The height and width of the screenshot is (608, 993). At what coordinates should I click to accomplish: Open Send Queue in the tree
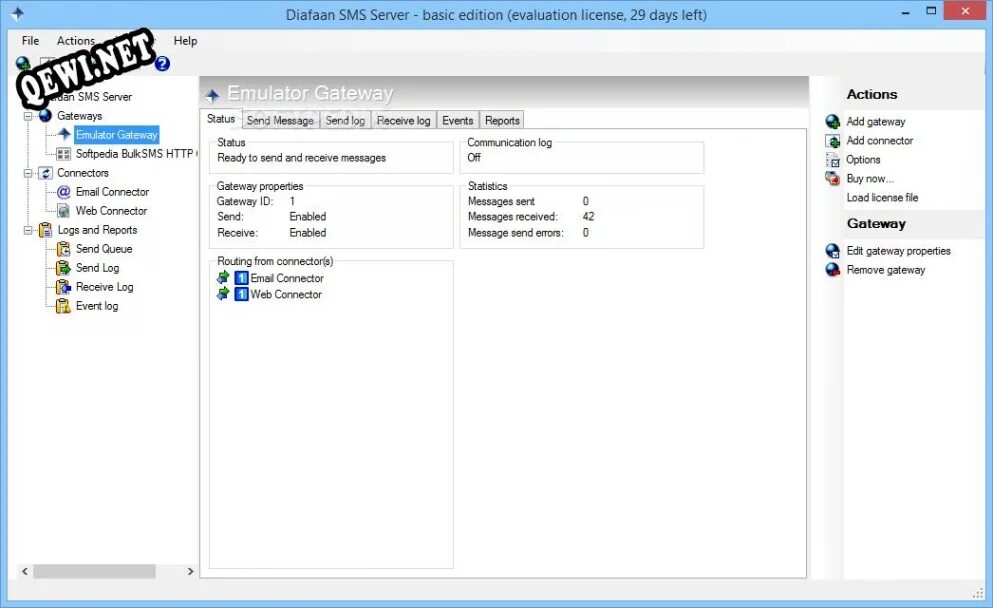104,249
